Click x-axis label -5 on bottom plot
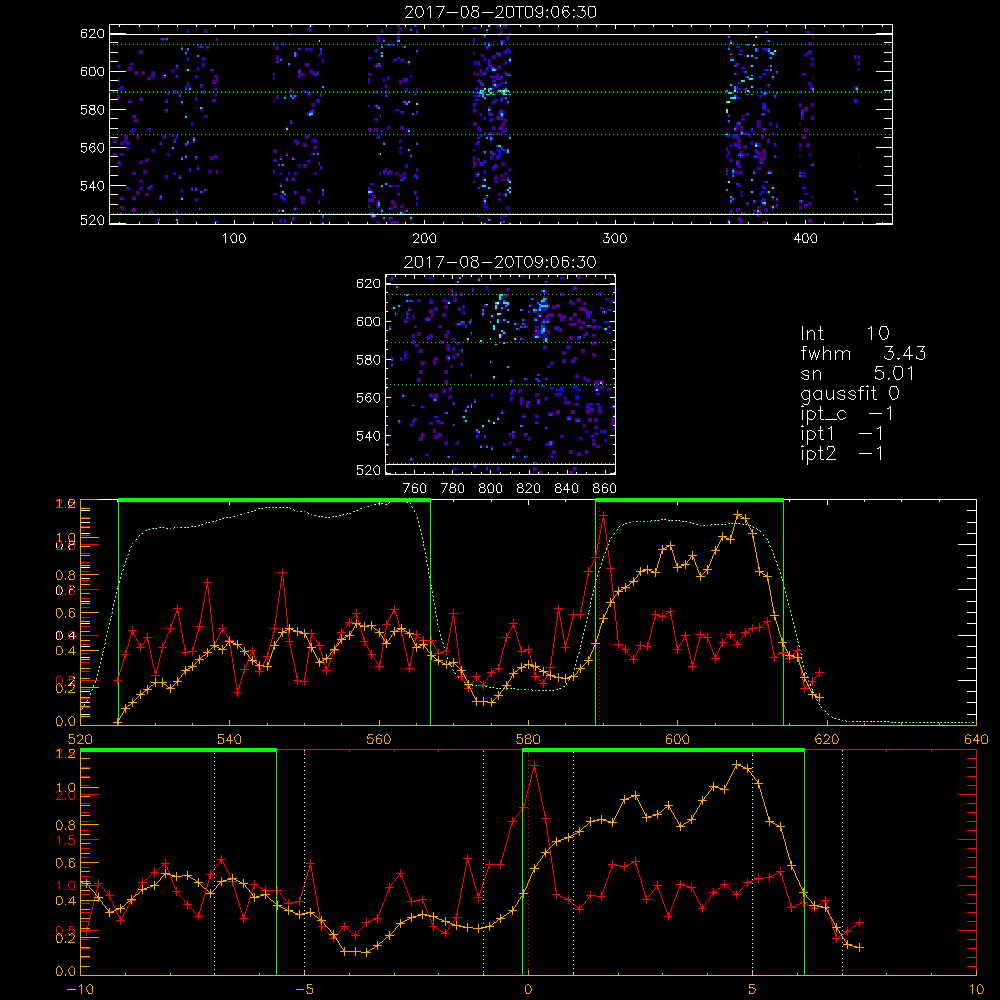 click(x=304, y=990)
